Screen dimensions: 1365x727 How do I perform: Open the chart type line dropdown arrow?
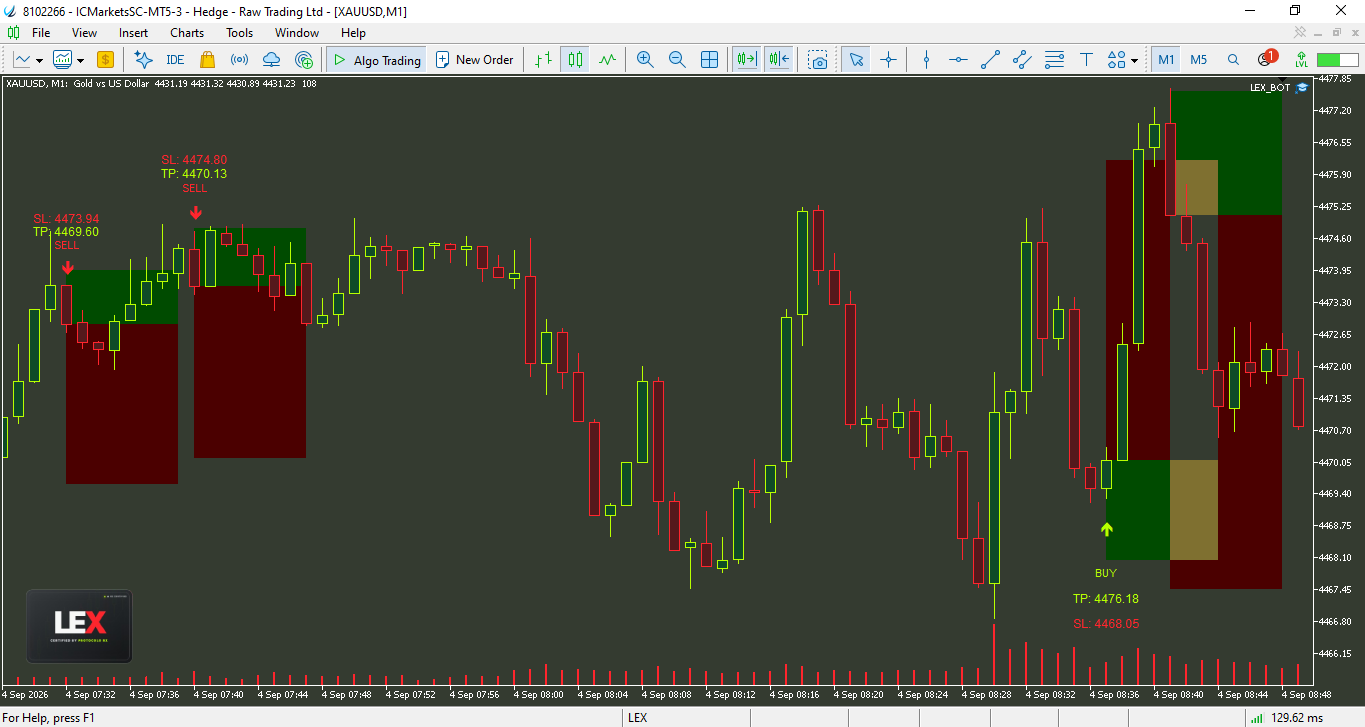point(39,60)
